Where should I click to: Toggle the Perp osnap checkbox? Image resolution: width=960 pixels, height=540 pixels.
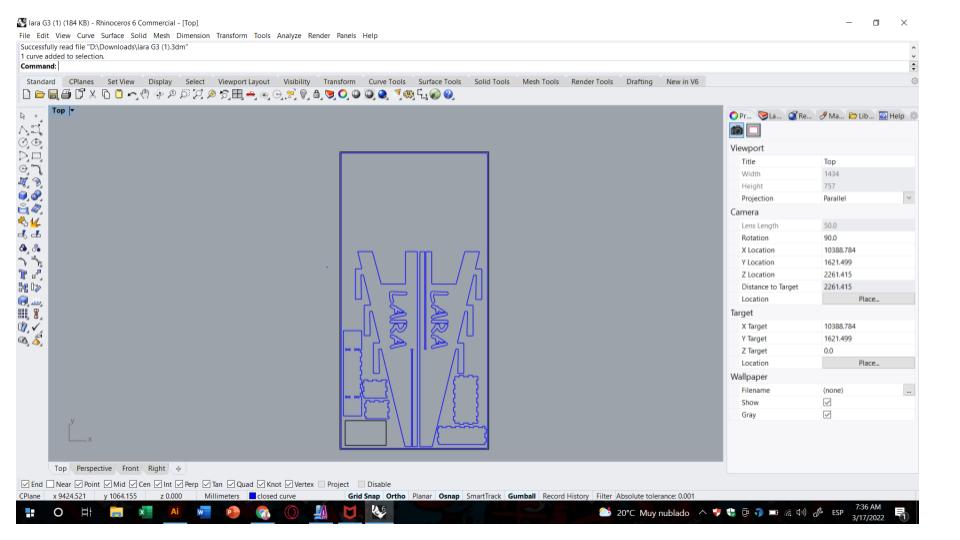click(x=179, y=484)
